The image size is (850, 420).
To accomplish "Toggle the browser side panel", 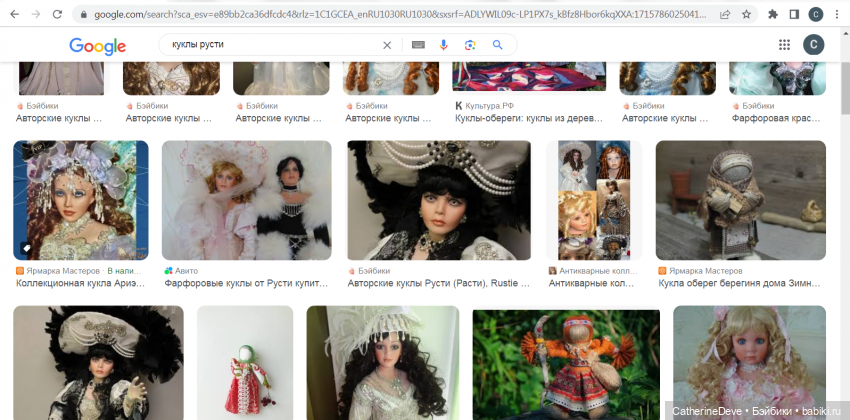I will click(x=794, y=14).
